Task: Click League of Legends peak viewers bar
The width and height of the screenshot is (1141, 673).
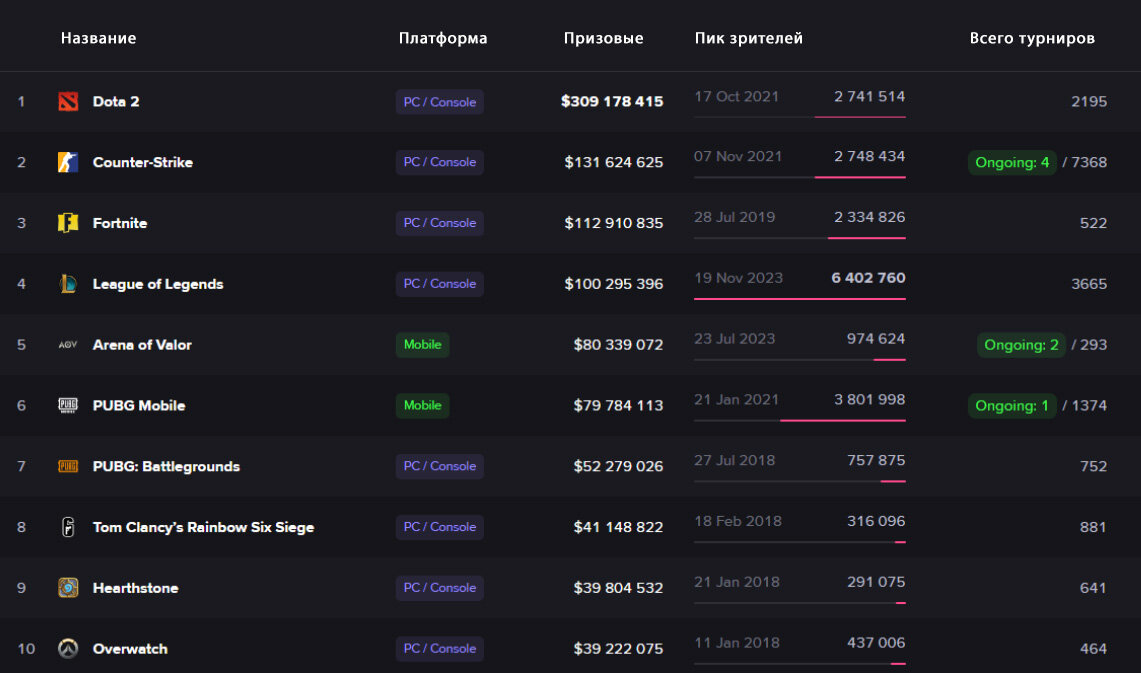Action: [x=800, y=298]
